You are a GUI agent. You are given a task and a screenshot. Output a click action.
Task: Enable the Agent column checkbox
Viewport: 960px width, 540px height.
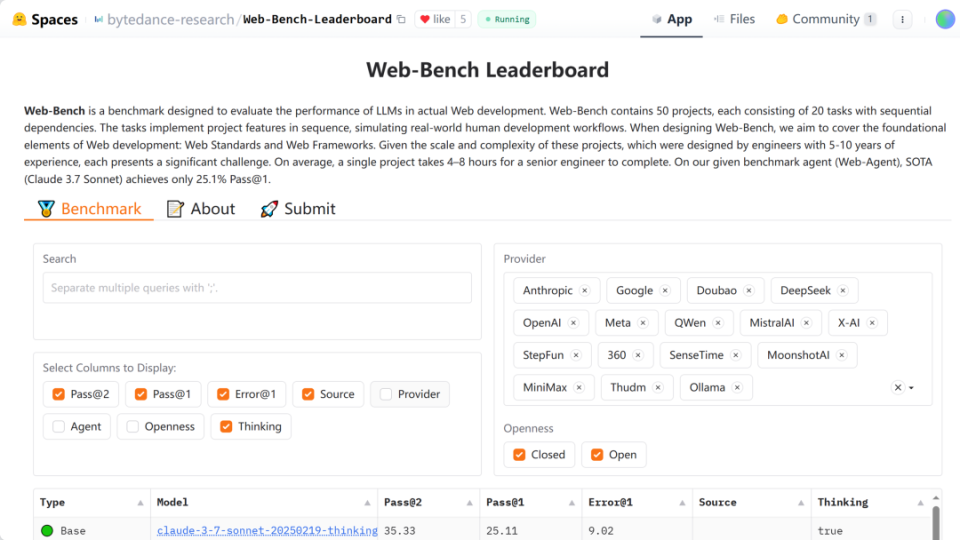(x=59, y=427)
